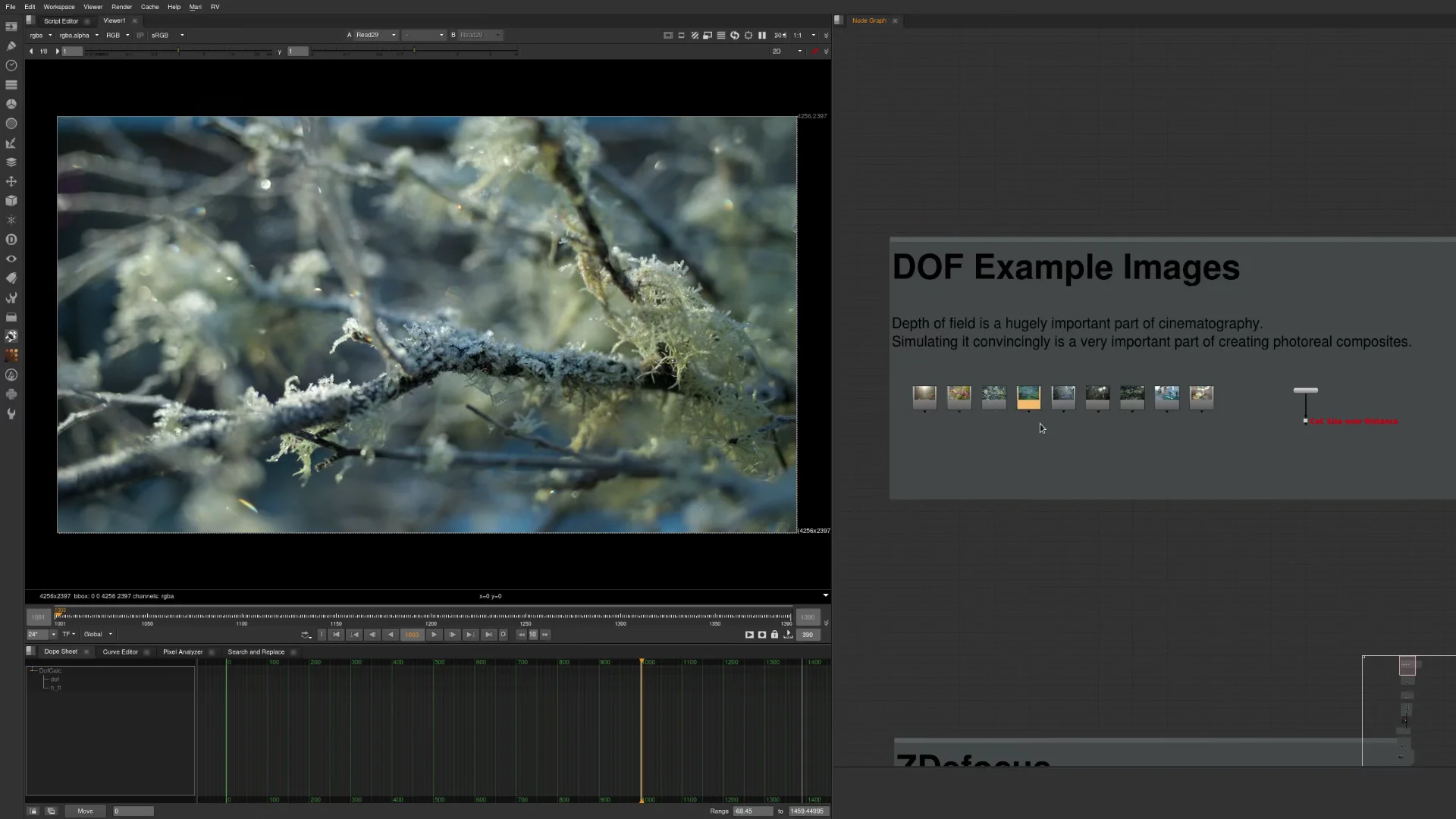Viewport: 1456px width, 819px height.
Task: Select the Draw tools pencil icon
Action: pos(11,45)
